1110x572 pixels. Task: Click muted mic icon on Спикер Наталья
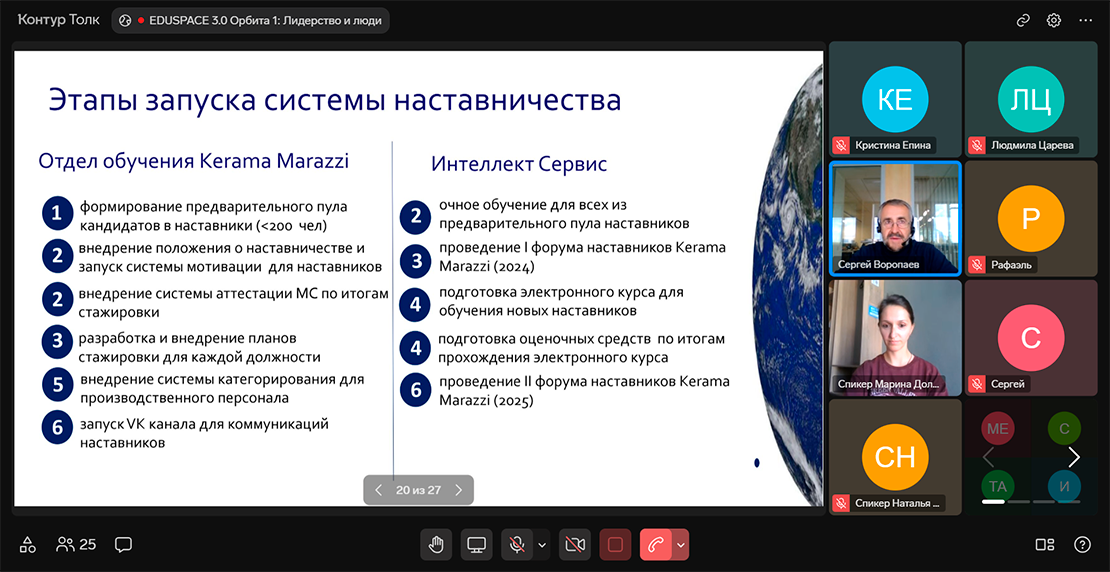coord(841,503)
